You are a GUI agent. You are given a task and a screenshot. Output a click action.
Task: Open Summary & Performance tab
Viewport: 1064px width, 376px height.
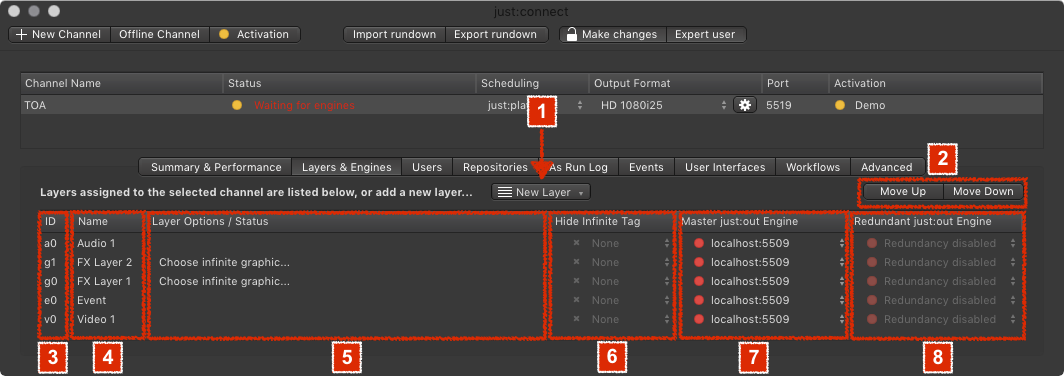click(x=216, y=167)
